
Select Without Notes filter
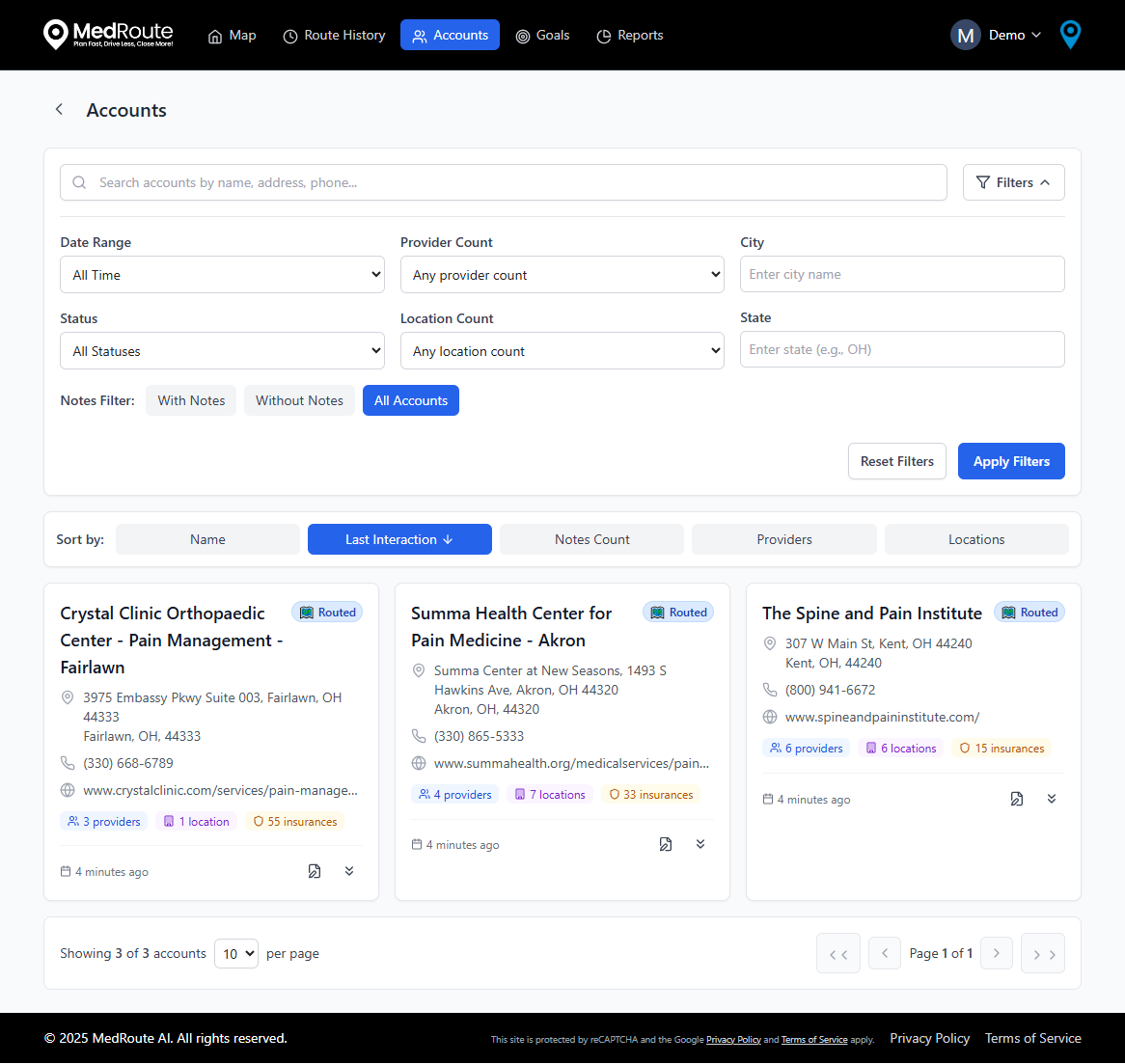tap(299, 400)
